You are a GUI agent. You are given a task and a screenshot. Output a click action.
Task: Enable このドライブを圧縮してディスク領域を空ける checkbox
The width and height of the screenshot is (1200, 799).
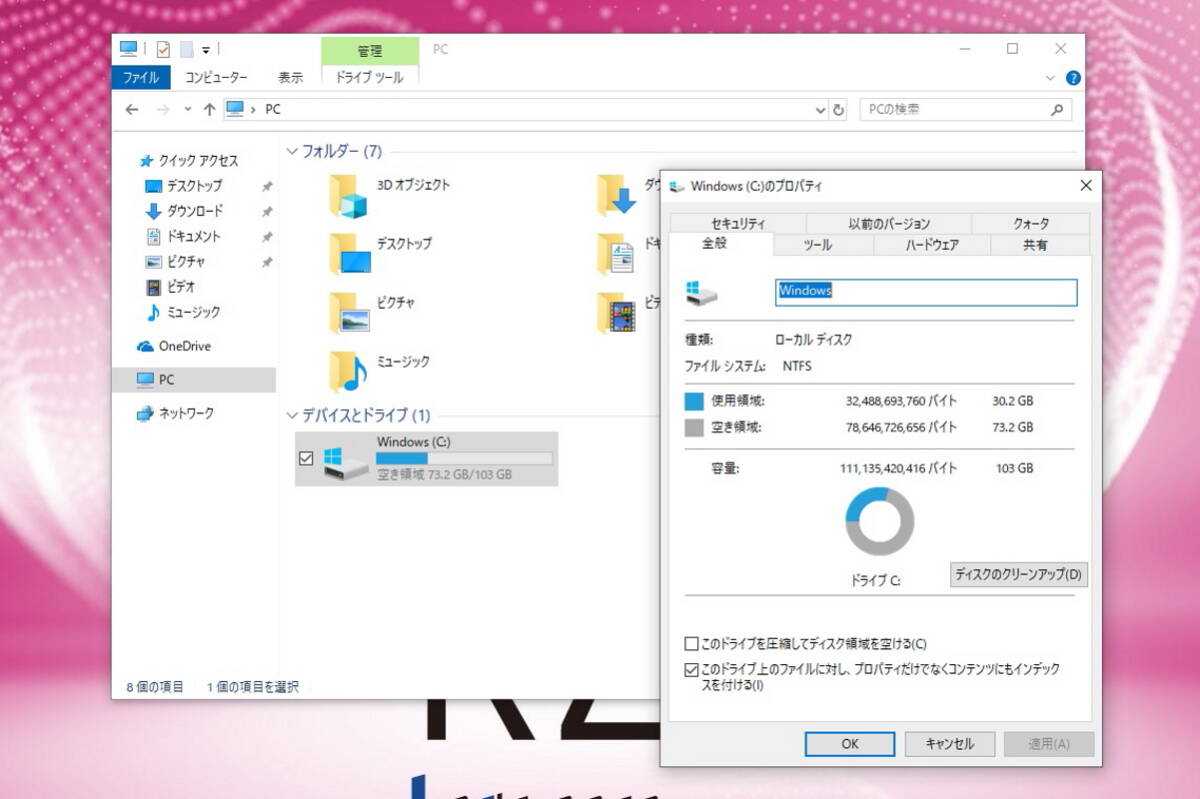tap(691, 644)
